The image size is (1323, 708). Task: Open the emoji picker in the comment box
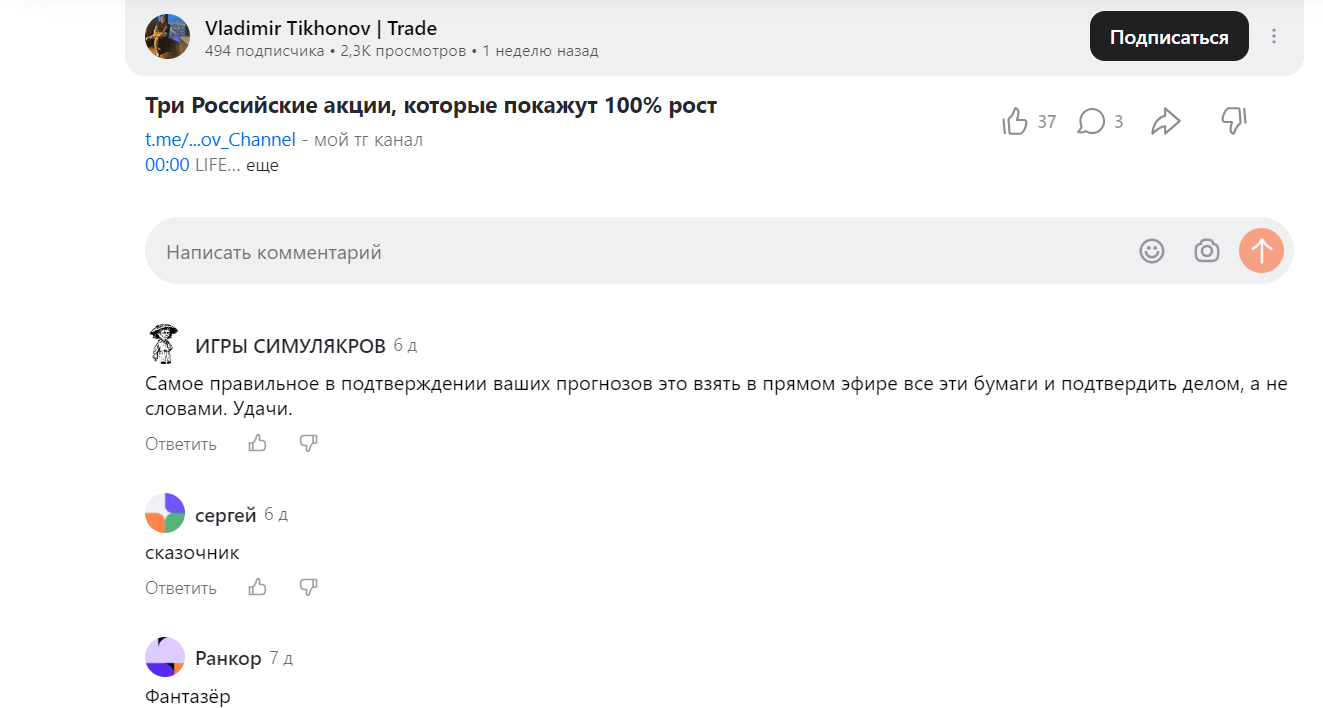(x=1151, y=251)
